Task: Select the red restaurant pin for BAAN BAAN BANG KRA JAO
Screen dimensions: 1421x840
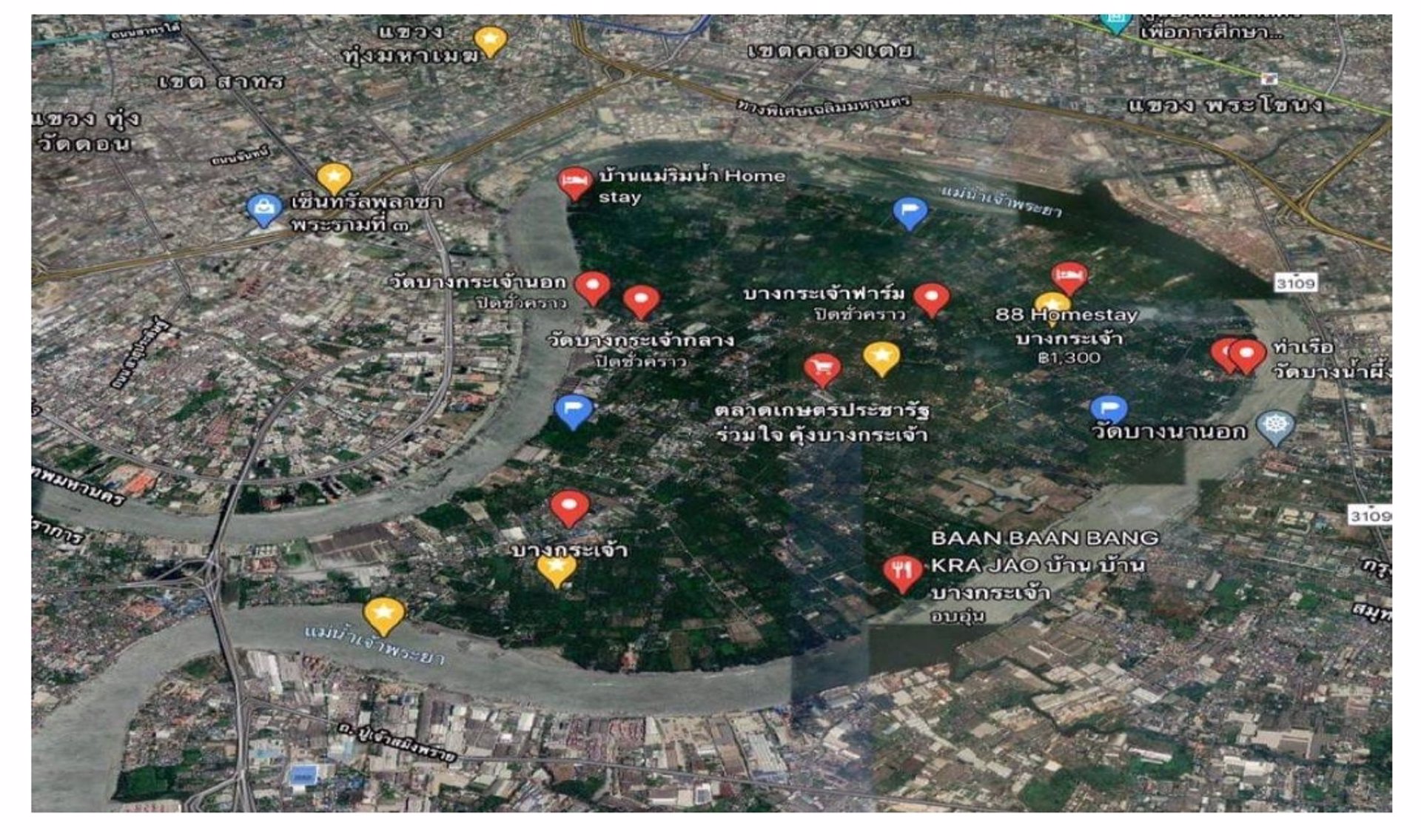Action: click(x=903, y=573)
